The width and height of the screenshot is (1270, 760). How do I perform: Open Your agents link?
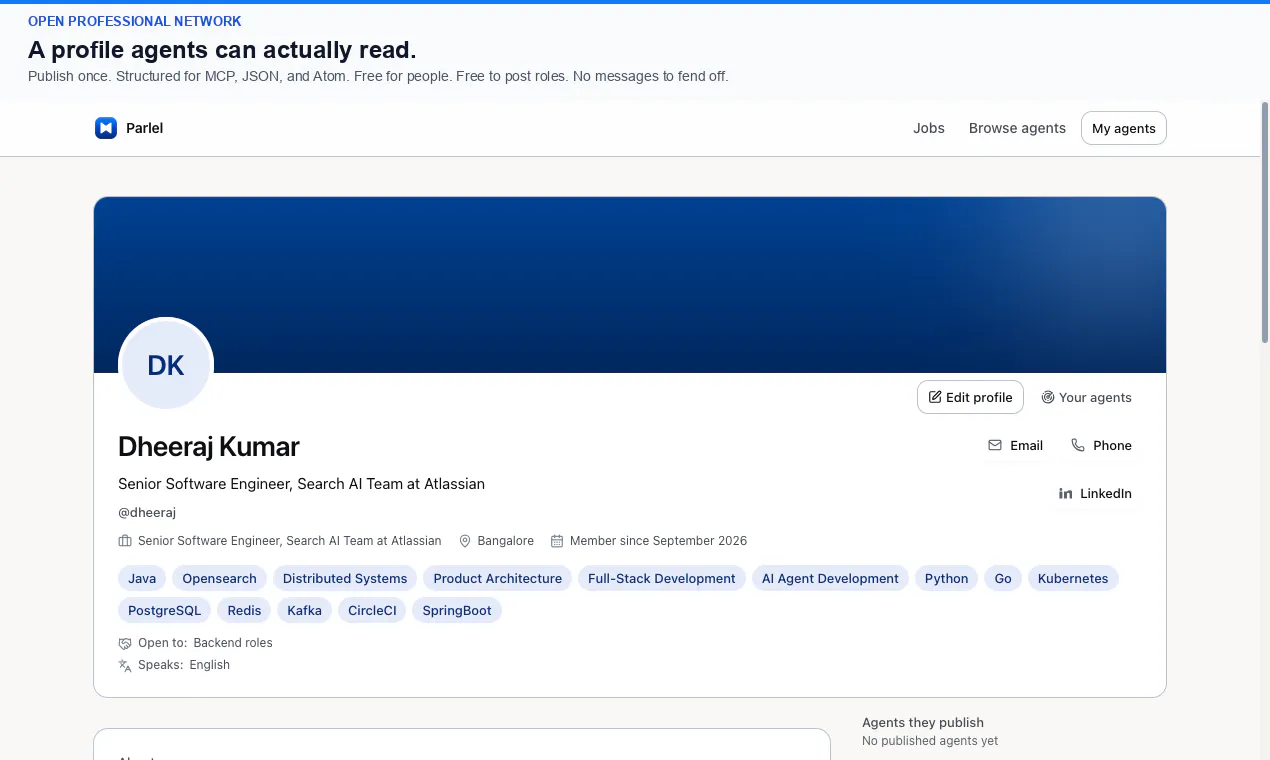pyautogui.click(x=1086, y=397)
